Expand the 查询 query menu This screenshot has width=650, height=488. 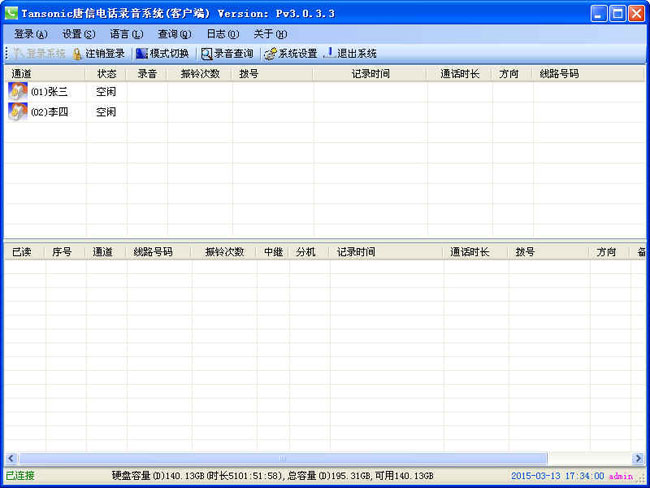174,34
